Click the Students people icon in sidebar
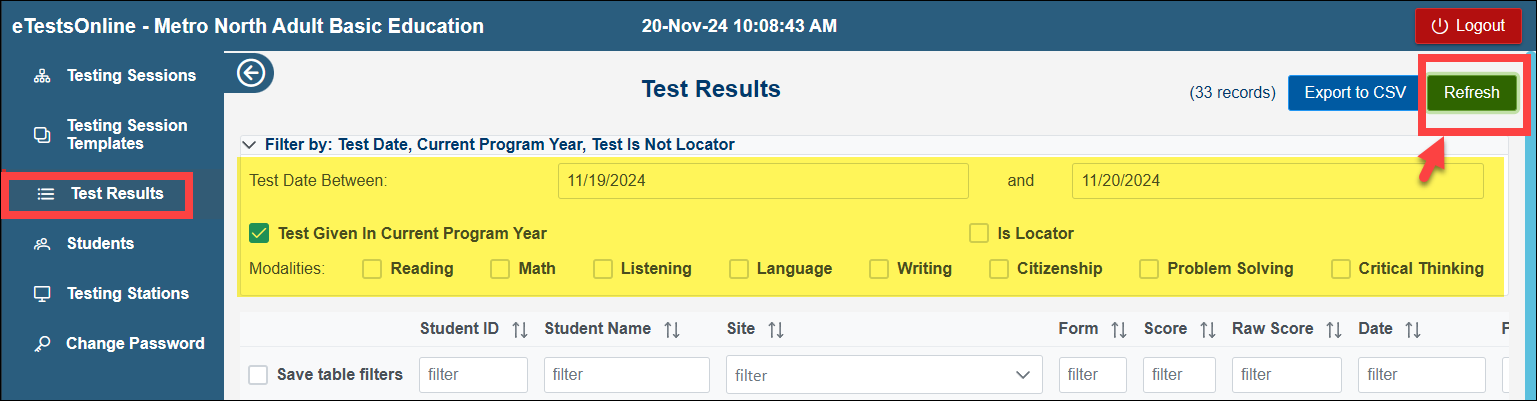The image size is (1537, 401). [42, 244]
